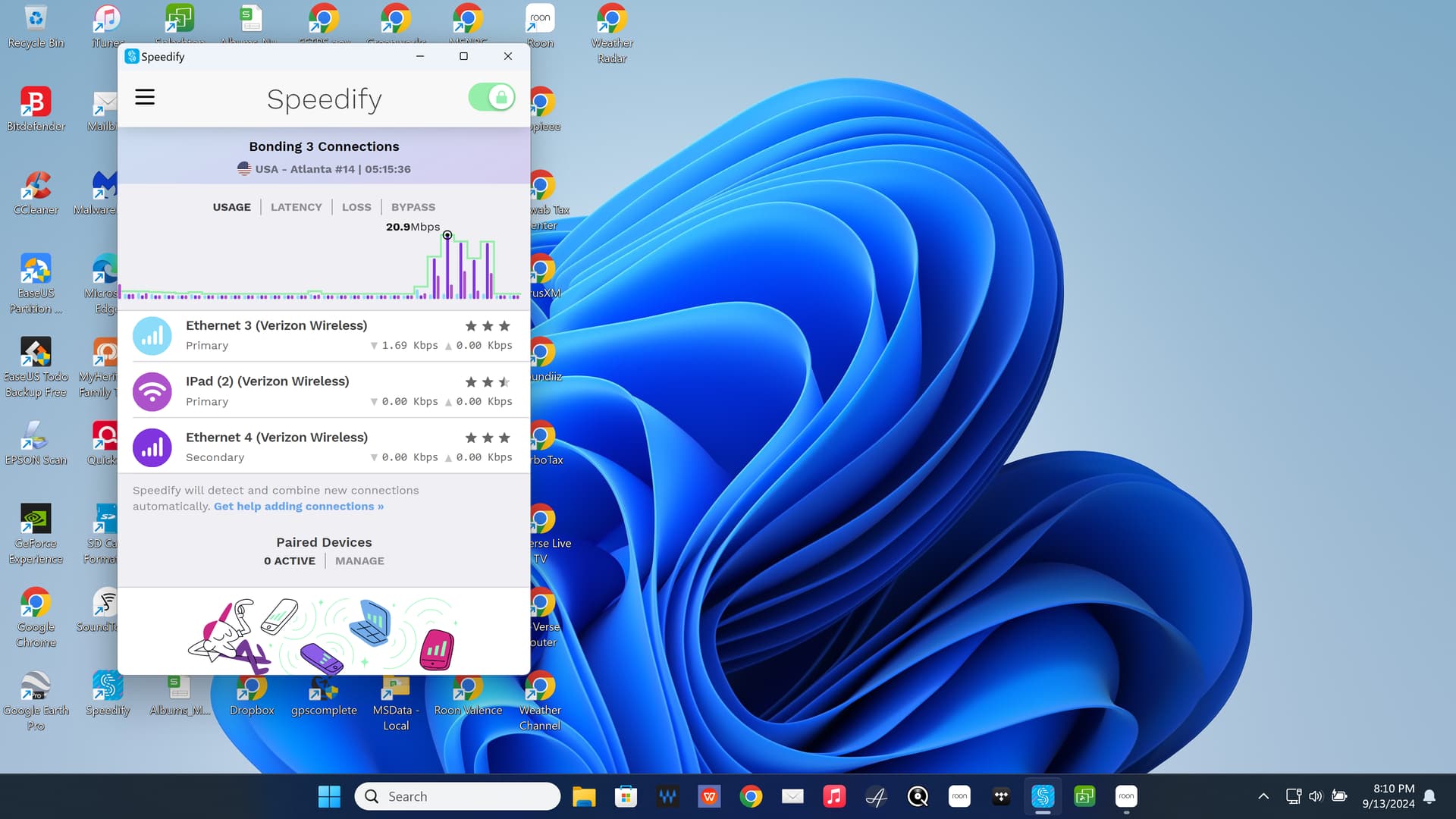Viewport: 1456px width, 819px height.
Task: Click the IPad (2) star rating
Action: 488,382
